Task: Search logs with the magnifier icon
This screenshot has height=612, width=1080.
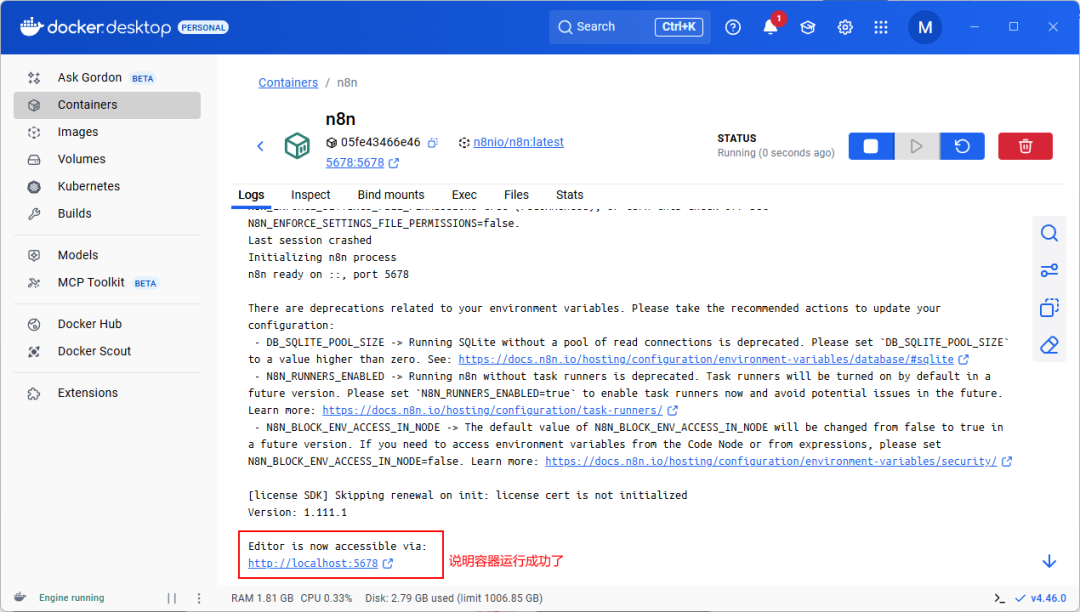Action: (1049, 233)
